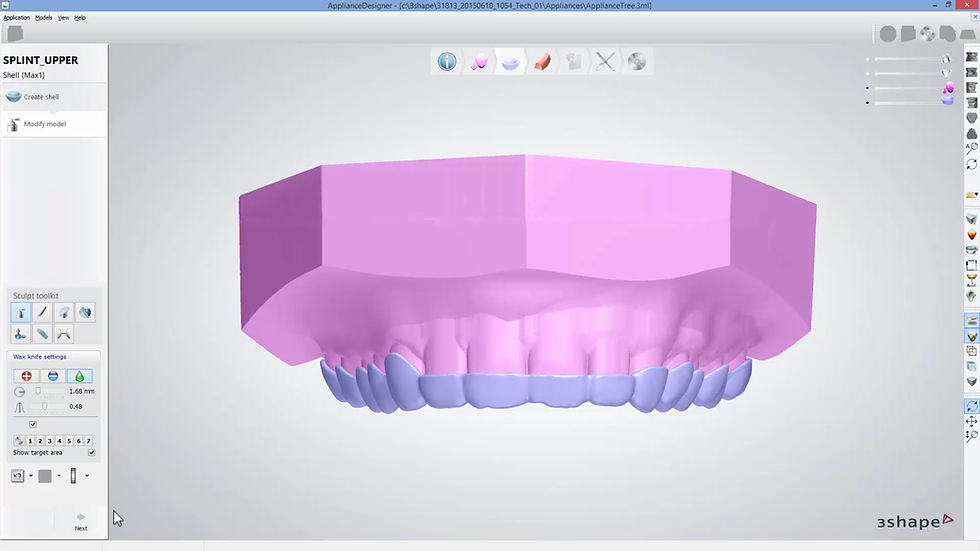
Task: Click the auto-zoom magnifier icon
Action: click(971, 149)
